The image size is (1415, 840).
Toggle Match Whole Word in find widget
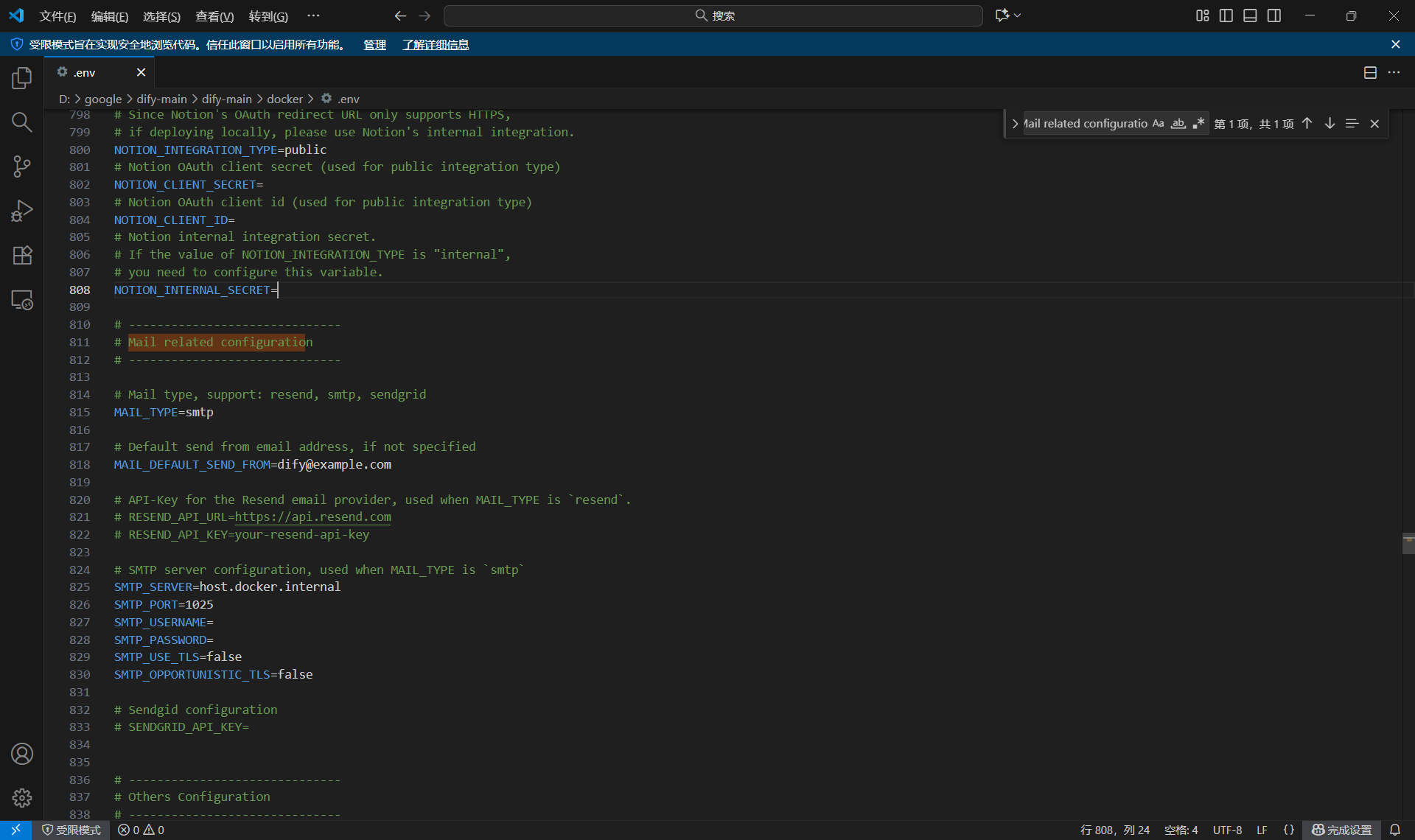click(1178, 124)
